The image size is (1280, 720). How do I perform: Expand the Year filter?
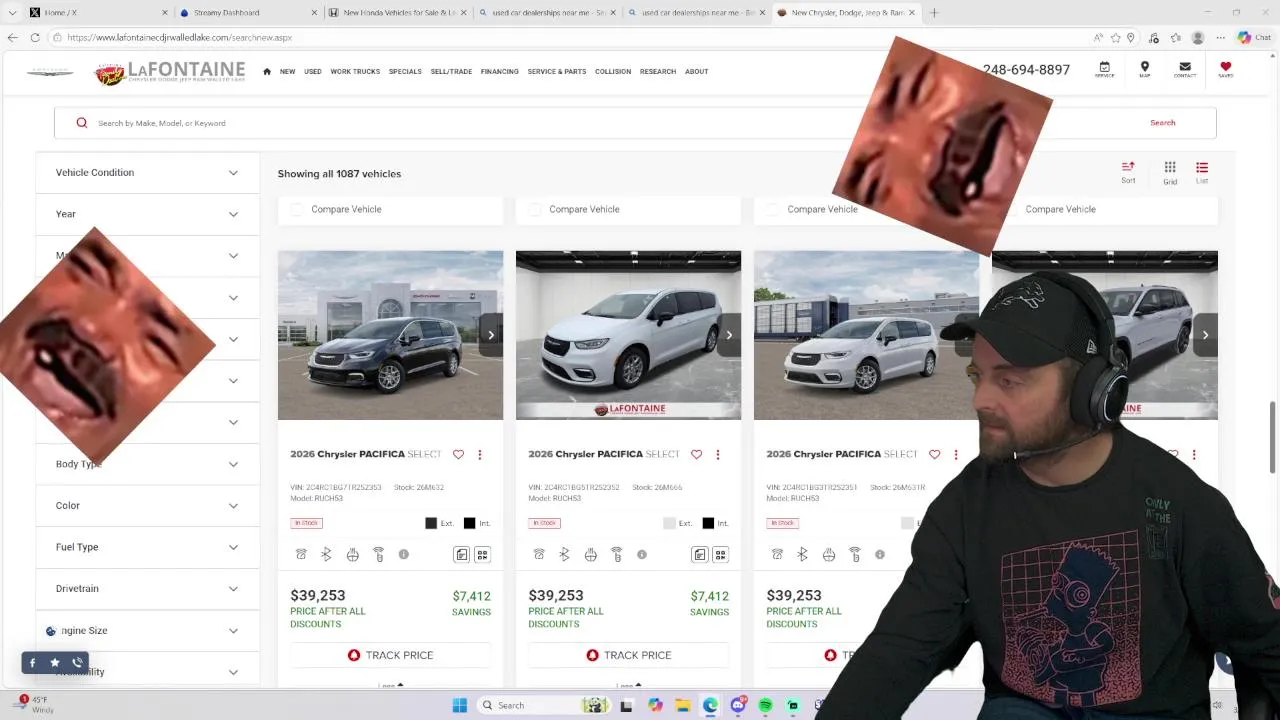[147, 214]
